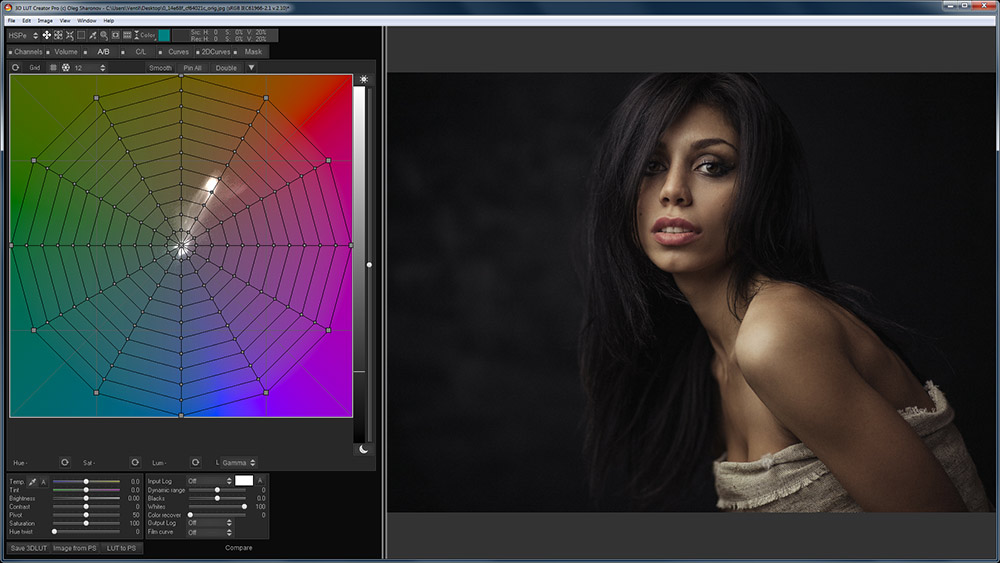This screenshot has width=1000, height=563.
Task: Select the four-arrow move tool
Action: pos(46,35)
